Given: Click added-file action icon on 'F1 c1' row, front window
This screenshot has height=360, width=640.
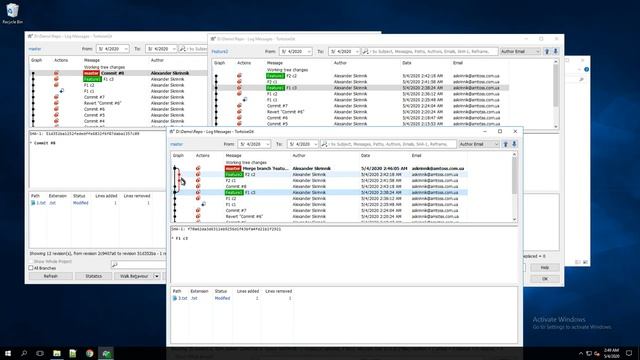Looking at the screenshot, I should click(203, 204).
